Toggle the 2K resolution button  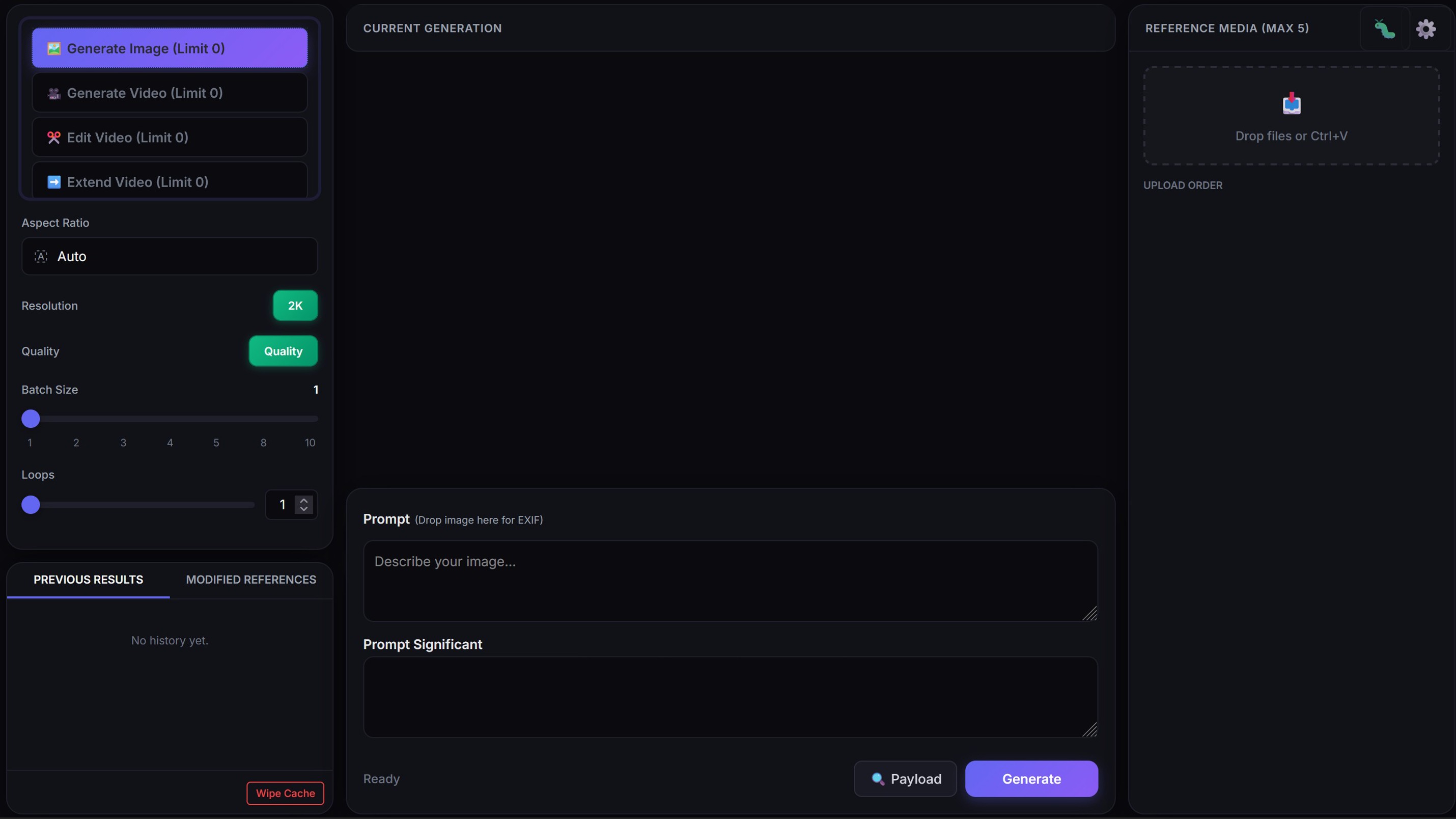click(x=295, y=306)
